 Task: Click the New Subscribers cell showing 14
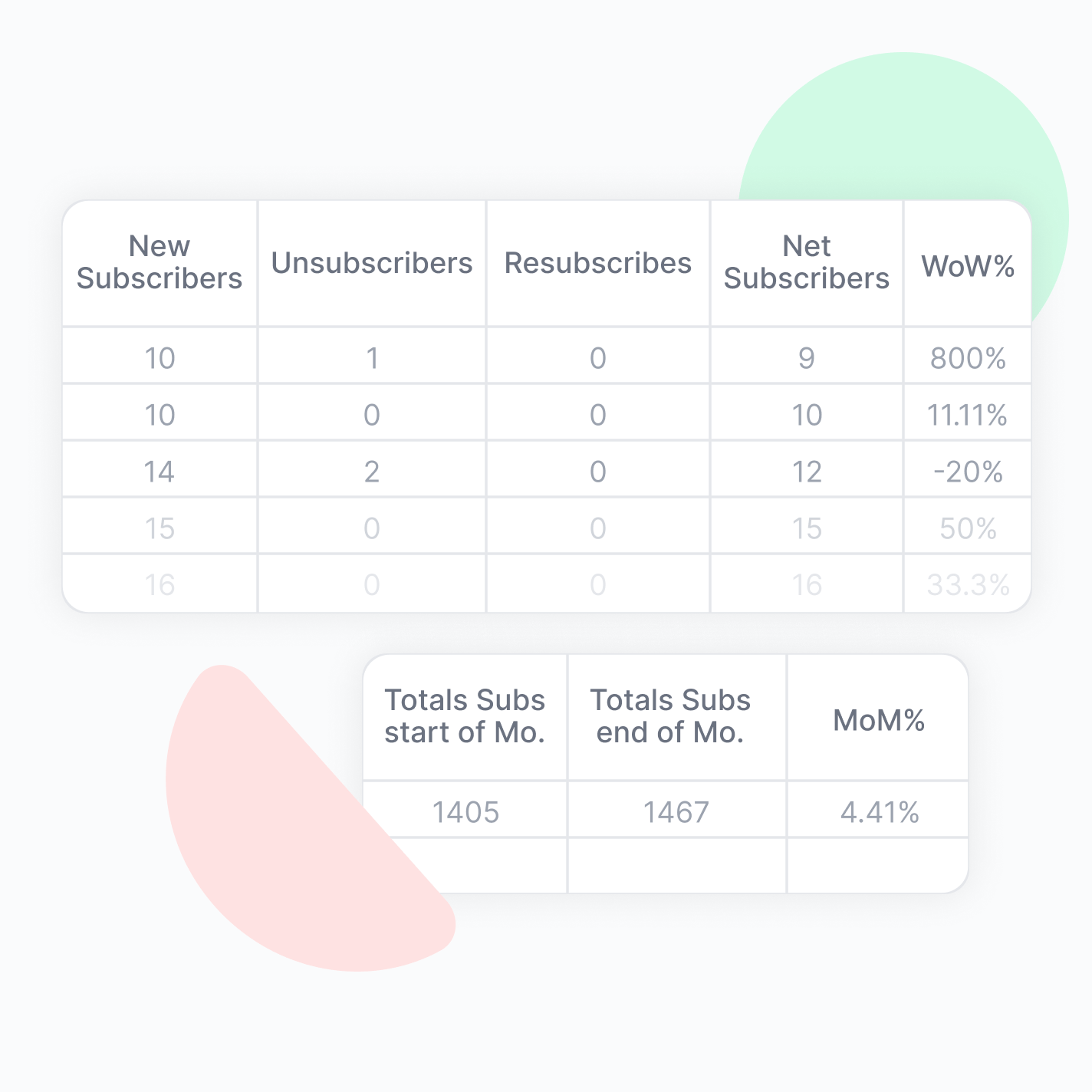[x=160, y=472]
